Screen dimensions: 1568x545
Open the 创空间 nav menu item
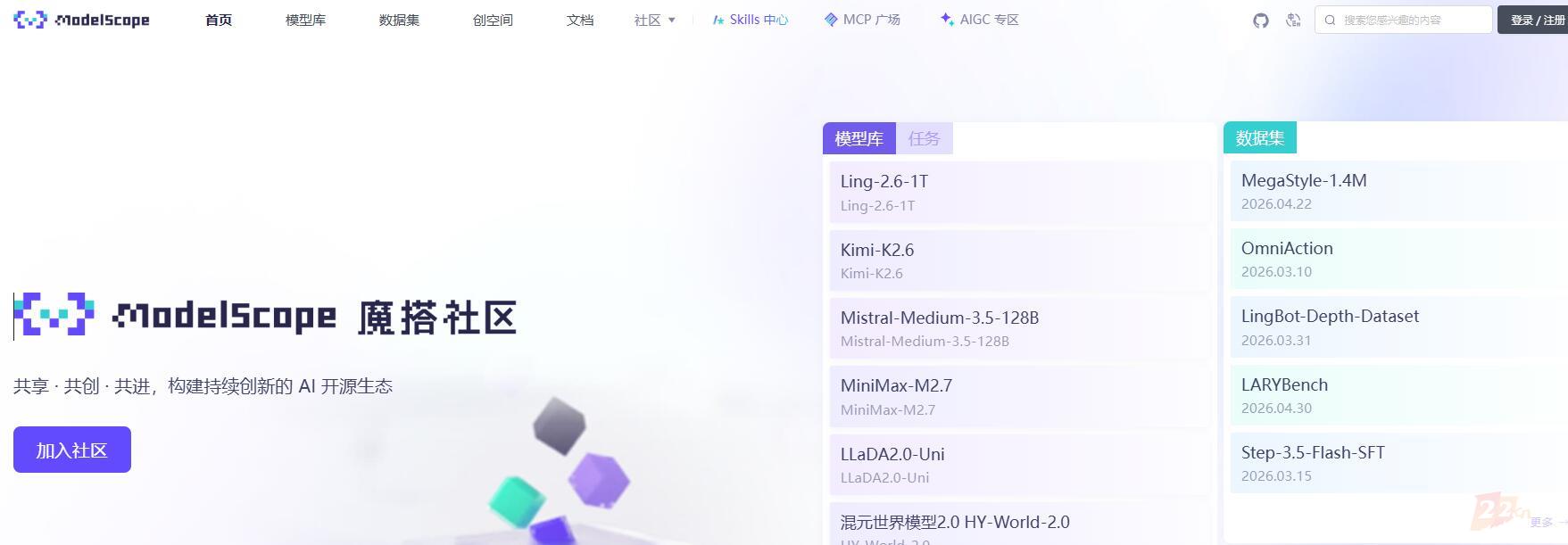click(x=493, y=20)
